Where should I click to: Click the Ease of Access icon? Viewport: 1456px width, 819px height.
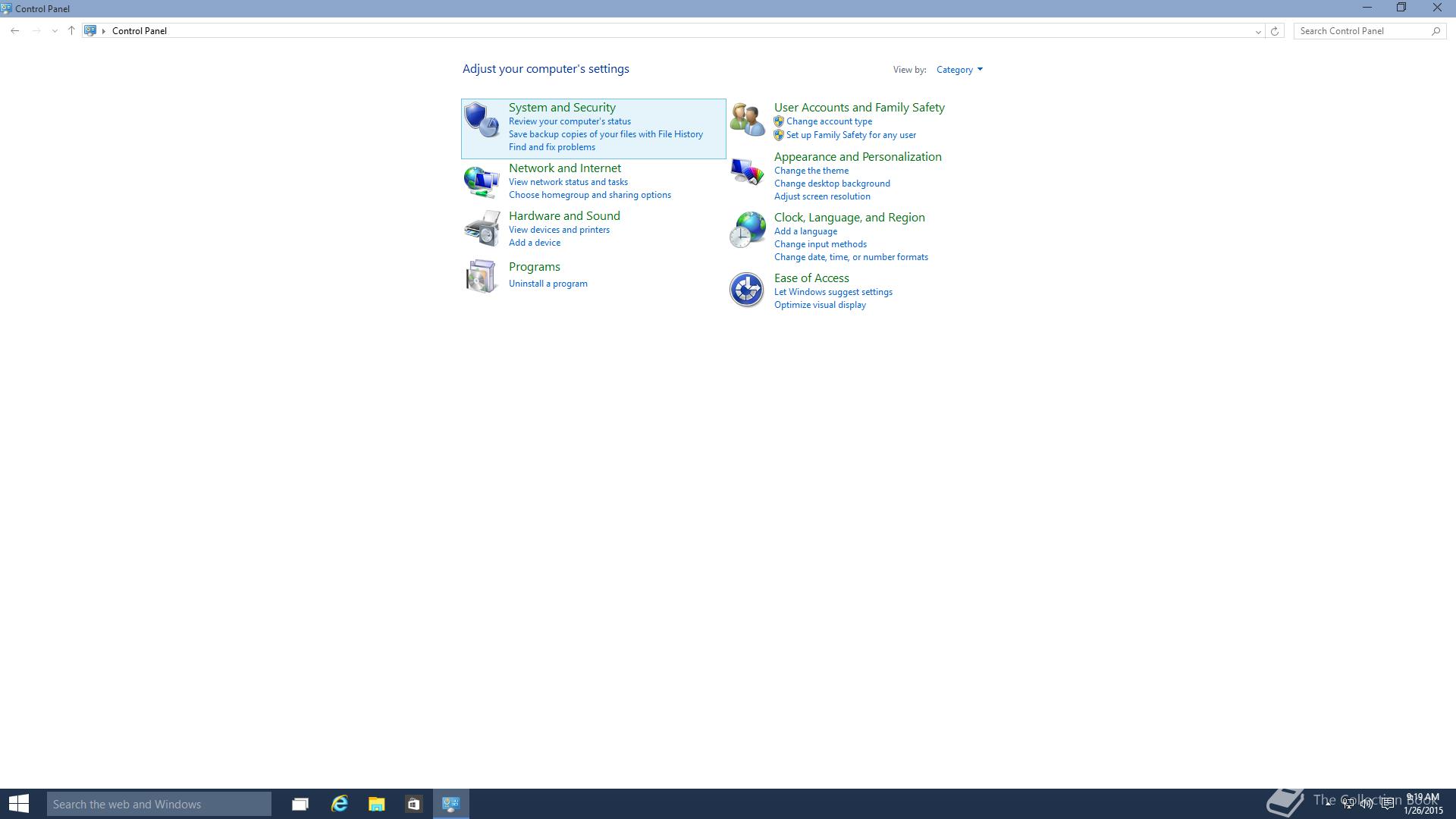[747, 290]
